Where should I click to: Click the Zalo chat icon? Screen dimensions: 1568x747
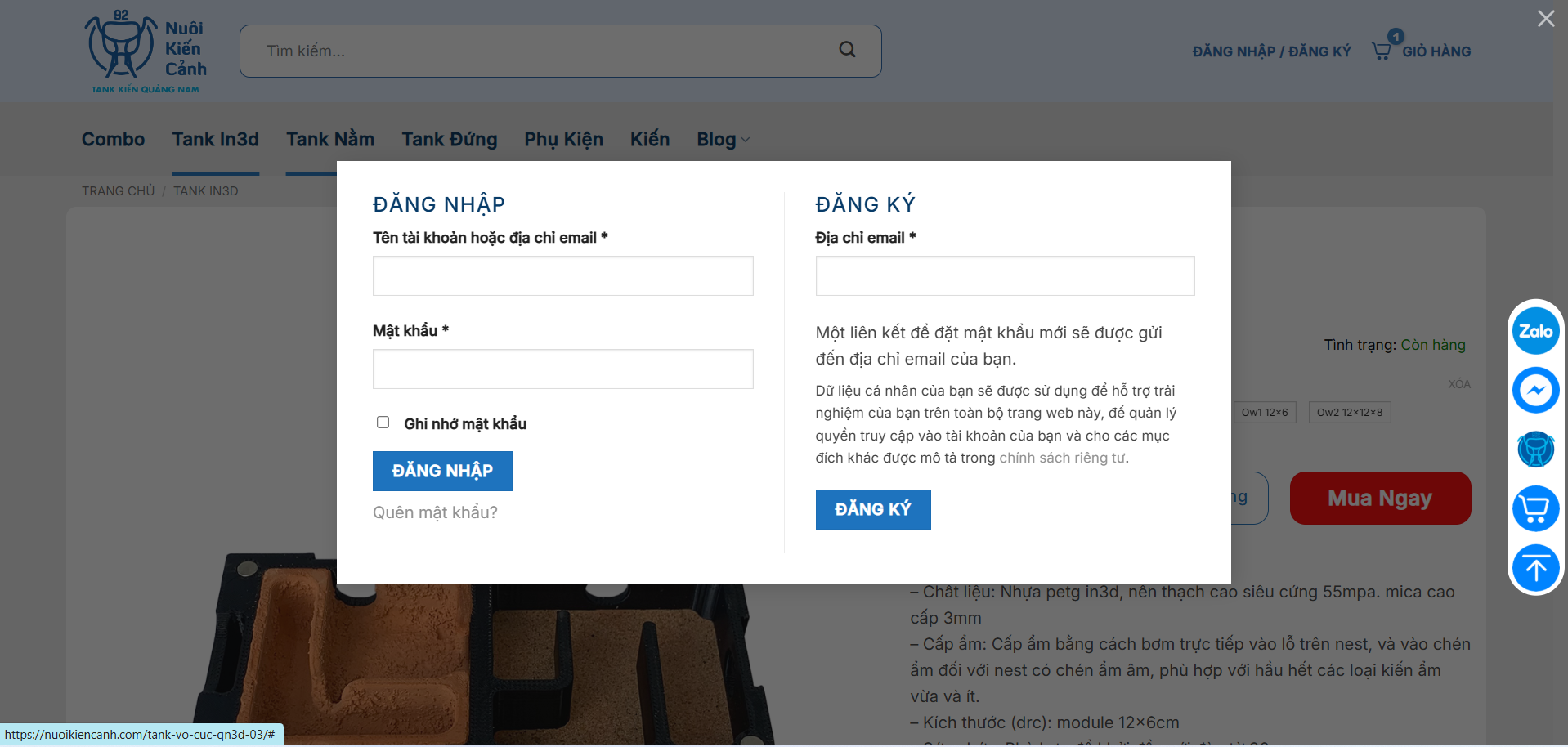(x=1535, y=331)
